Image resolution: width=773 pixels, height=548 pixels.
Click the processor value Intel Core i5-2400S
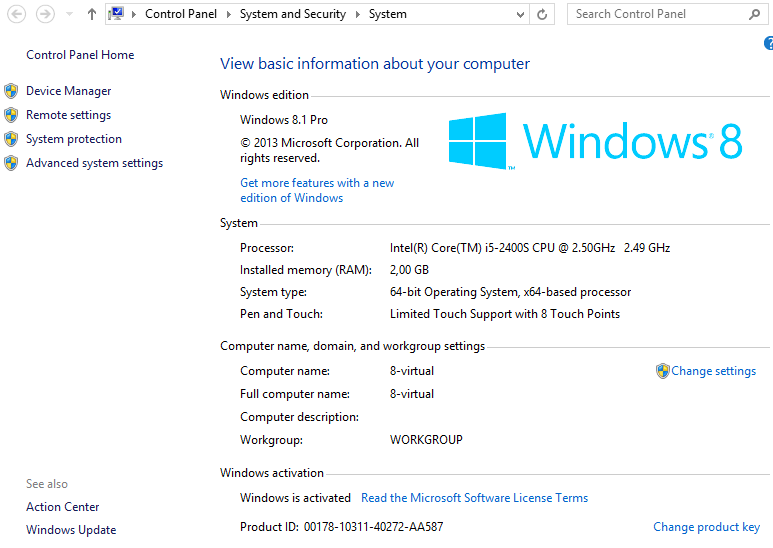530,248
